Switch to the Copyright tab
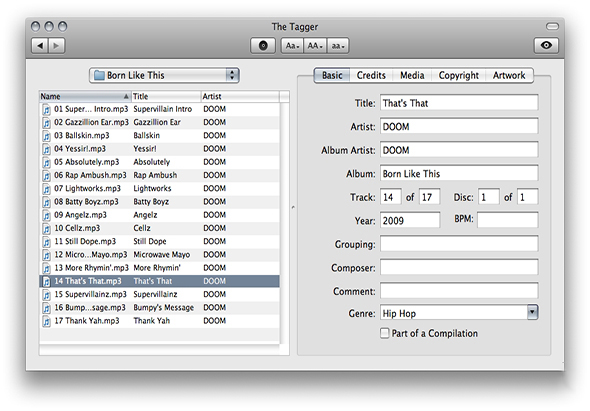This screenshot has height=411, width=590. click(459, 75)
